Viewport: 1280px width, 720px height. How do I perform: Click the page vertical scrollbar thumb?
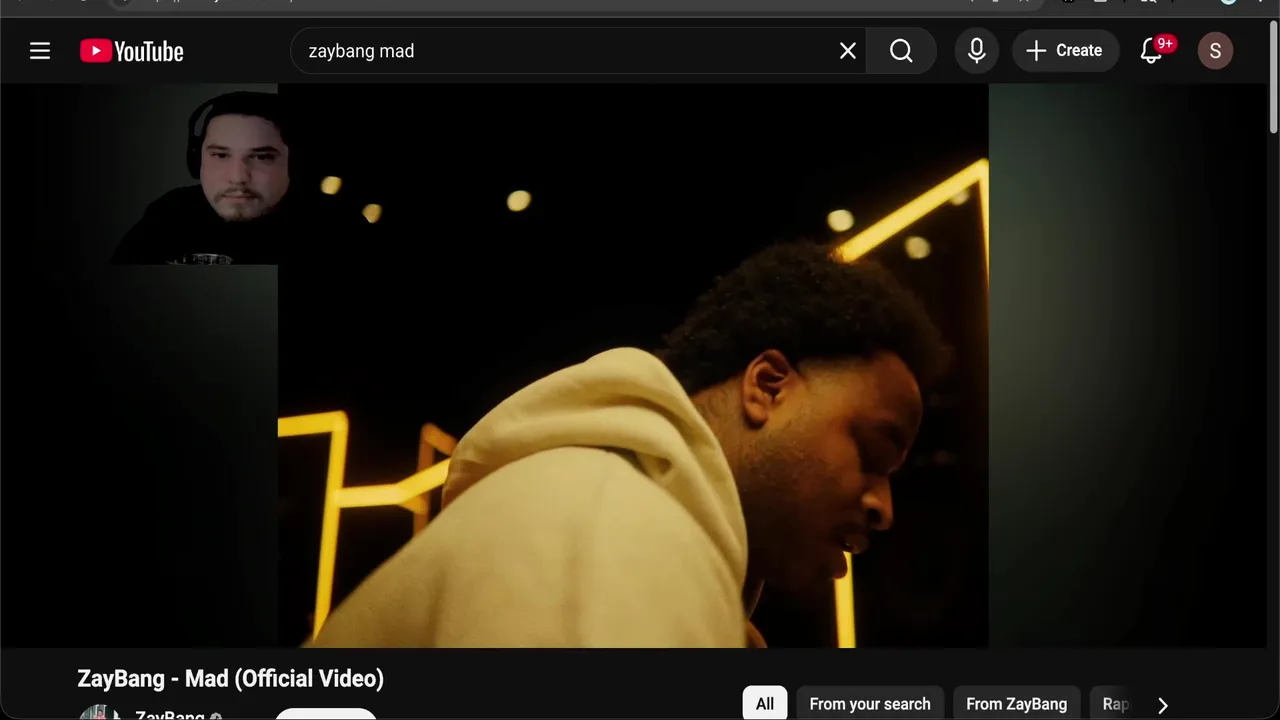(x=1273, y=76)
